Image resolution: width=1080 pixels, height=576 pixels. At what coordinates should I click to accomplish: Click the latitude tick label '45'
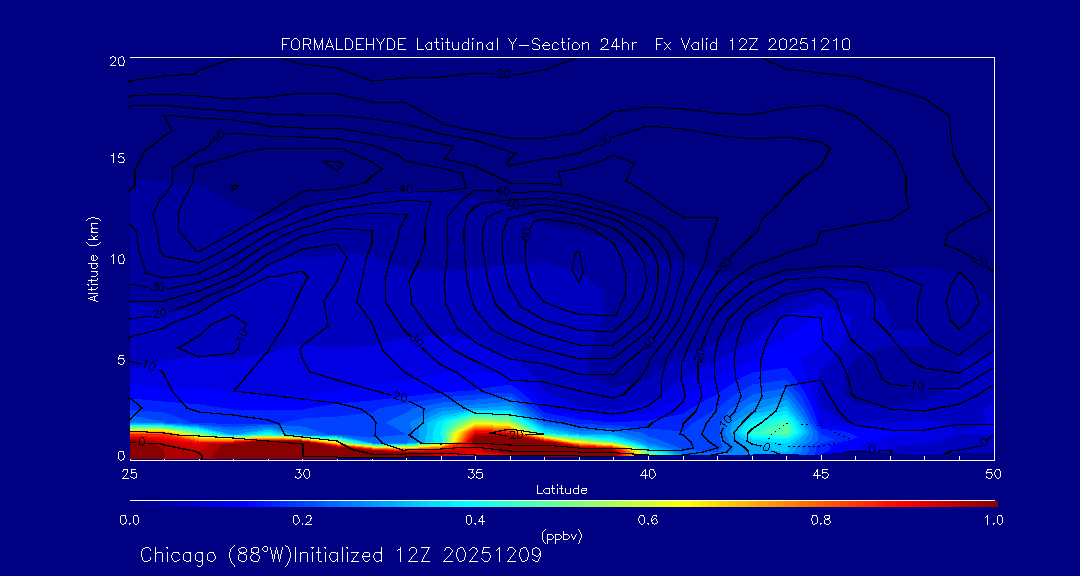(820, 474)
